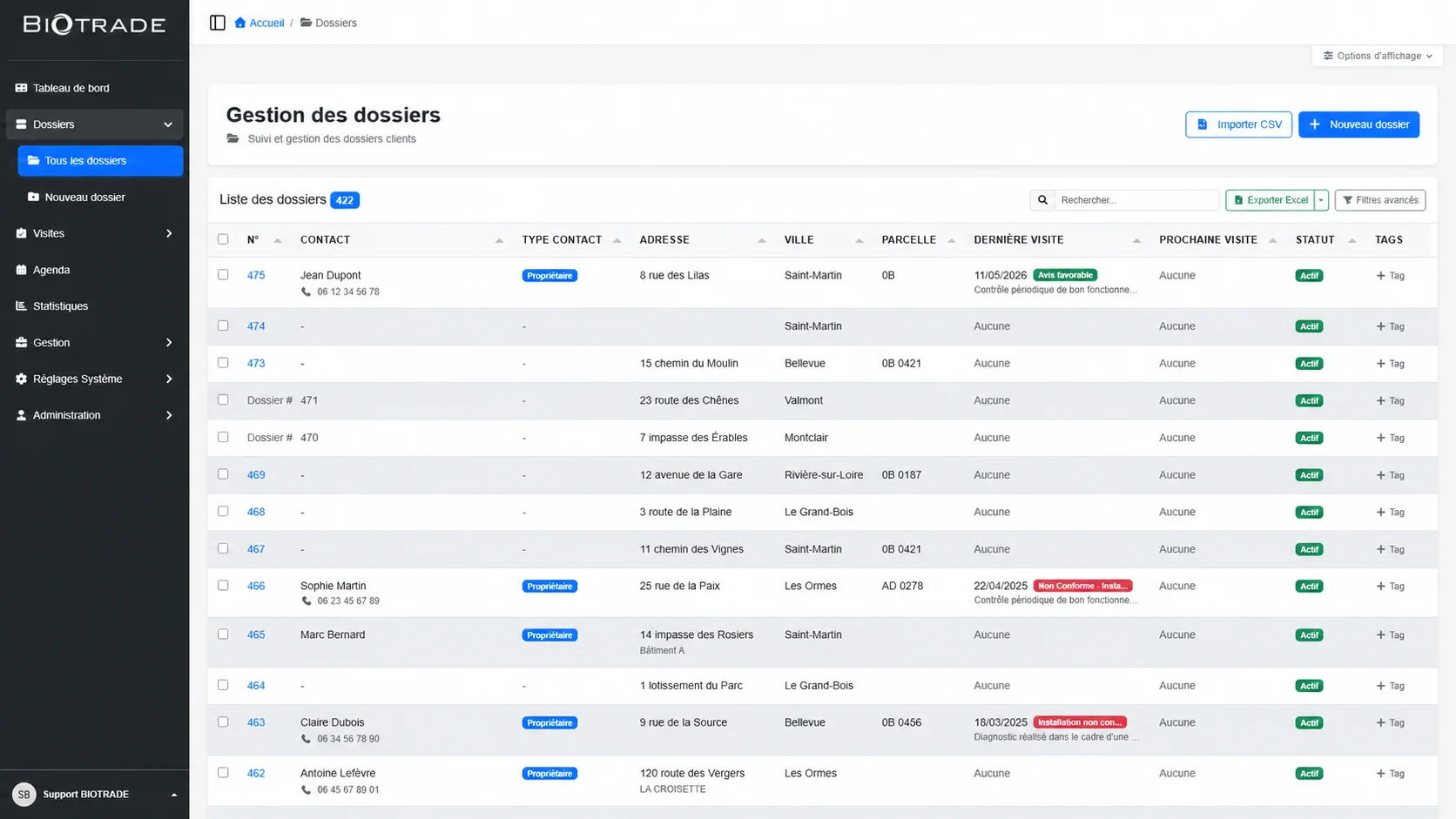This screenshot has width=1456, height=819.
Task: Select Tous les dossiers menu item
Action: coord(100,161)
